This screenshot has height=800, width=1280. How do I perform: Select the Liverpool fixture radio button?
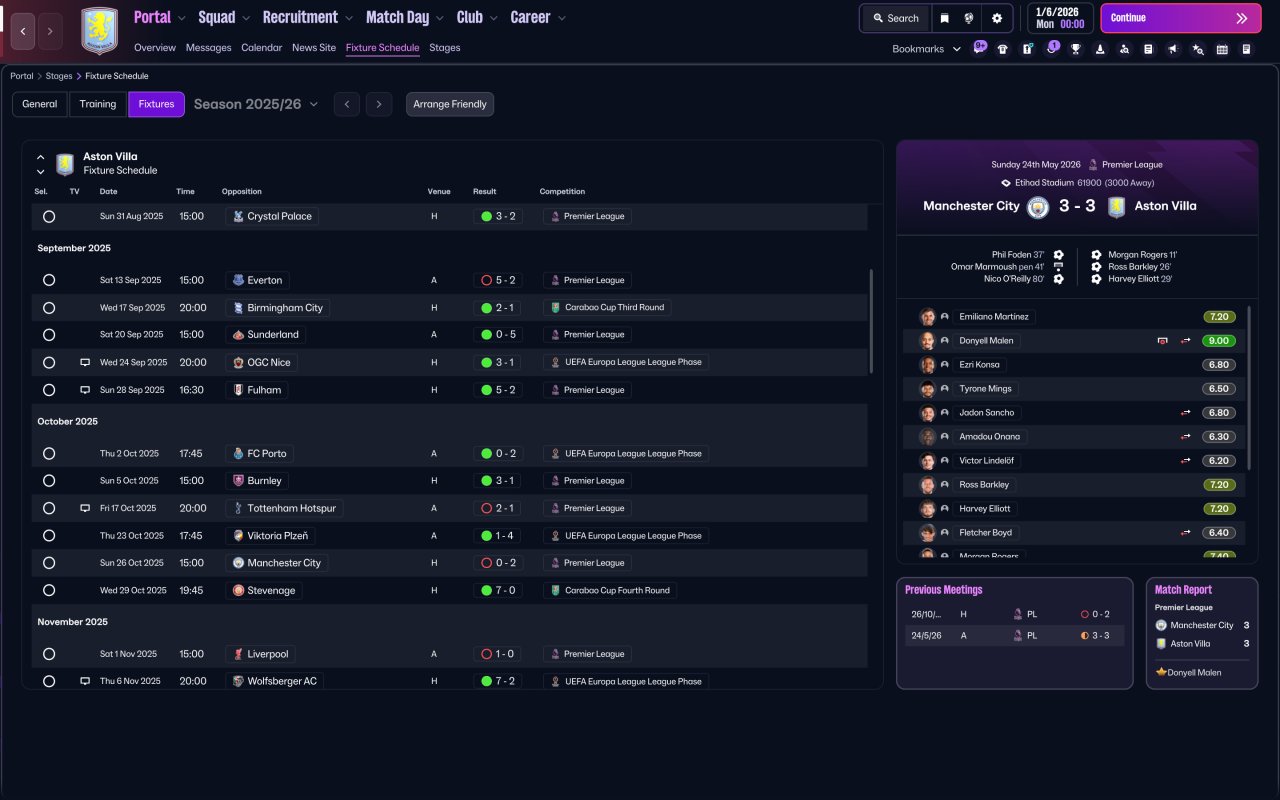tap(49, 654)
